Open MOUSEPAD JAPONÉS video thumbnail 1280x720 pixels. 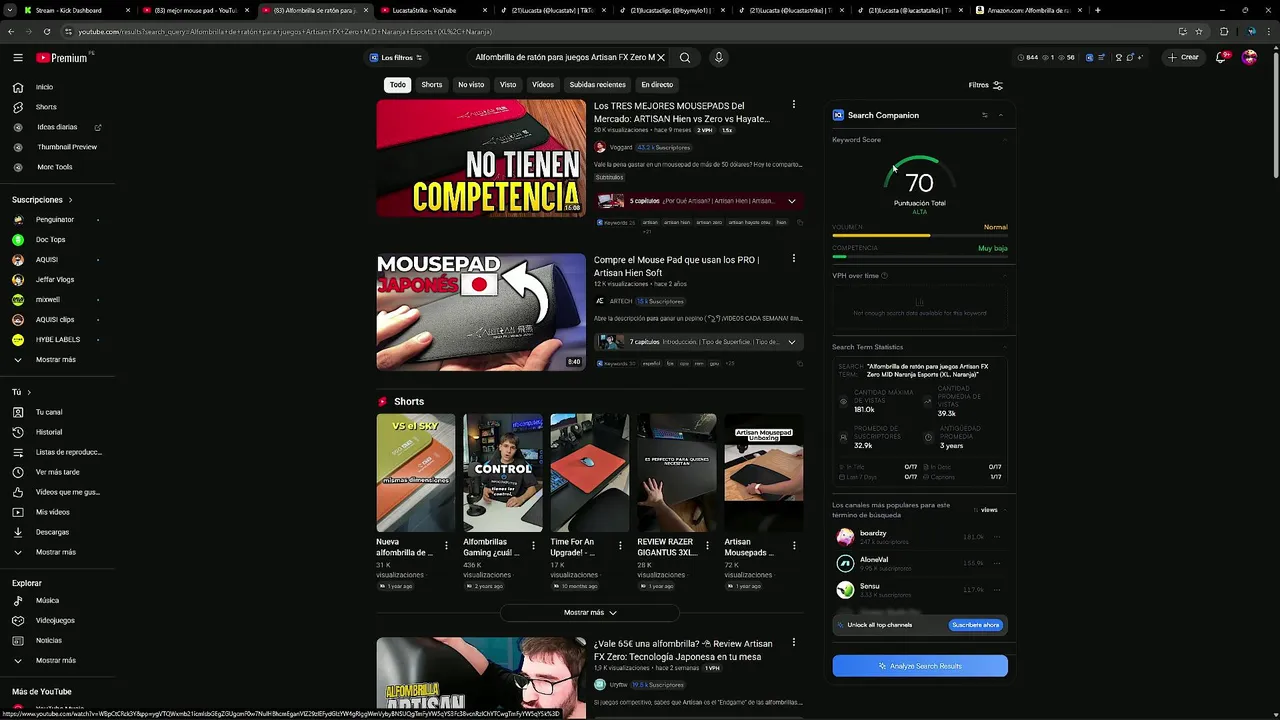(x=481, y=312)
